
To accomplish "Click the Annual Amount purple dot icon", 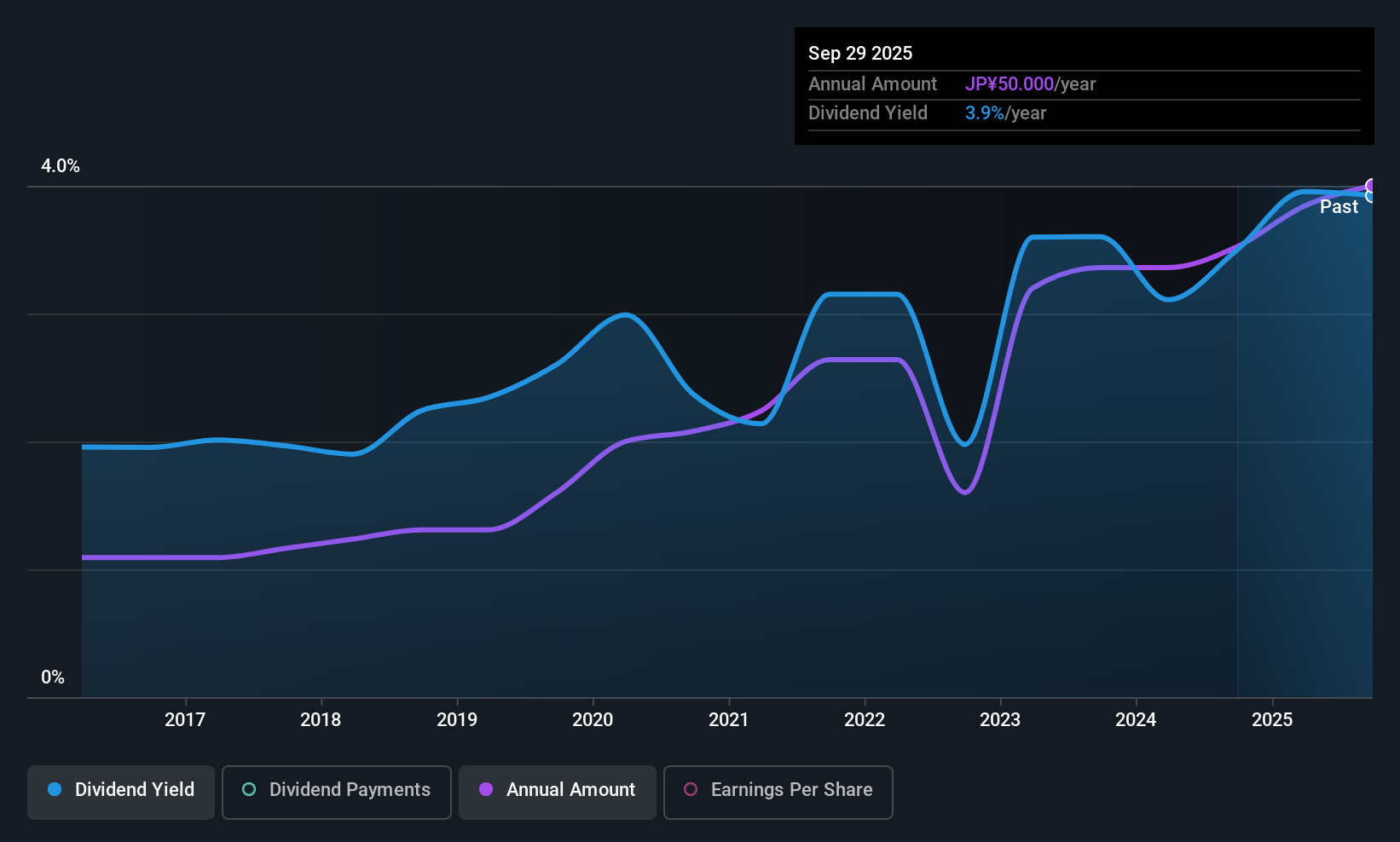I will coord(487,790).
